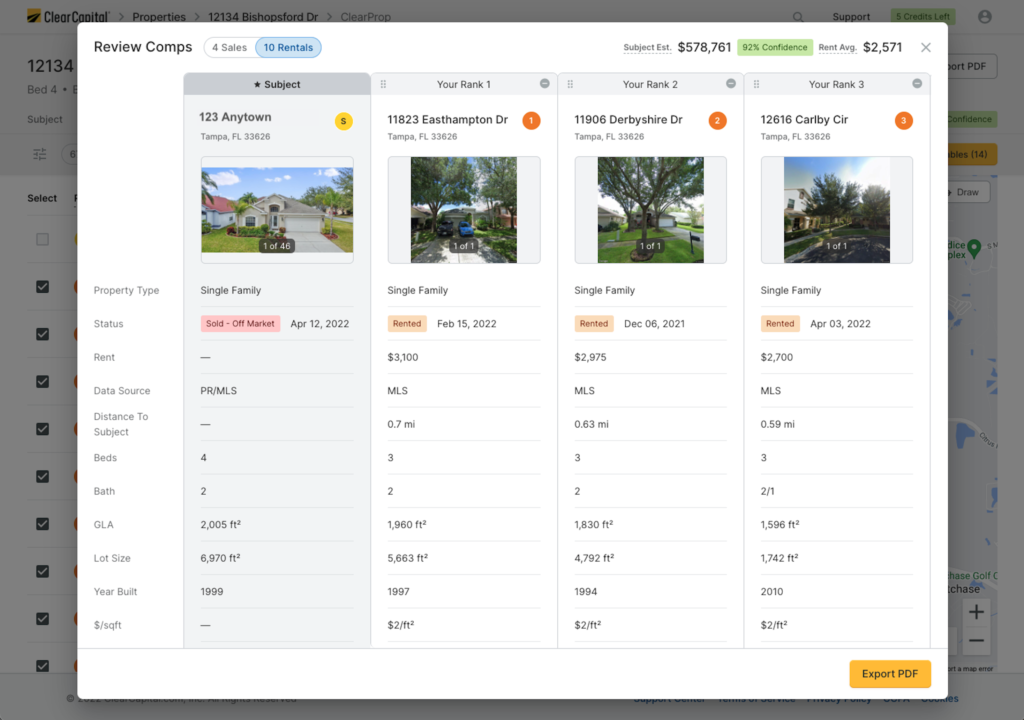
Task: Go to Properties breadcrumb
Action: click(x=159, y=17)
